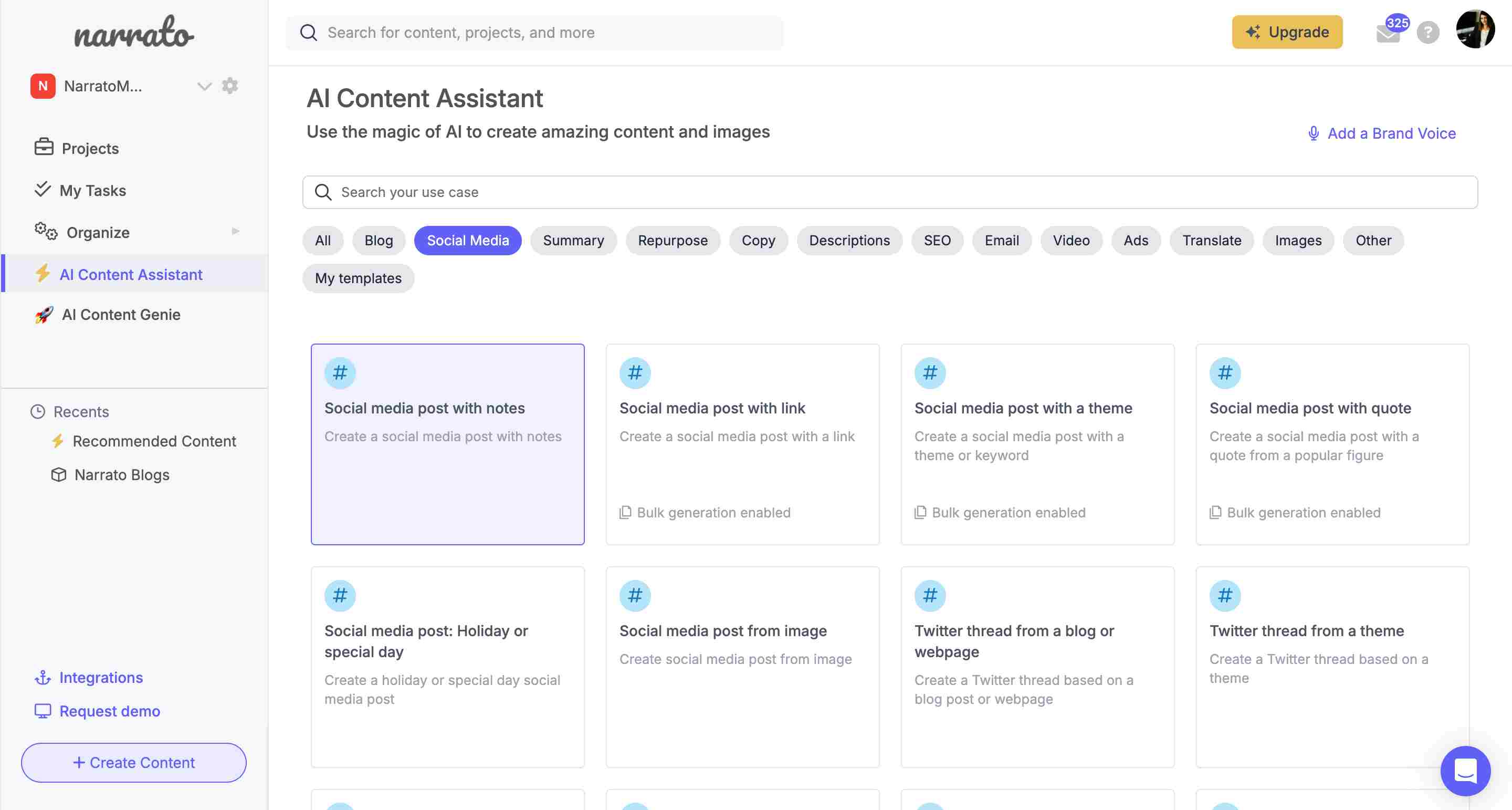Screen dimensions: 1512x810
Task: Open the help question mark icon
Action: click(1428, 33)
